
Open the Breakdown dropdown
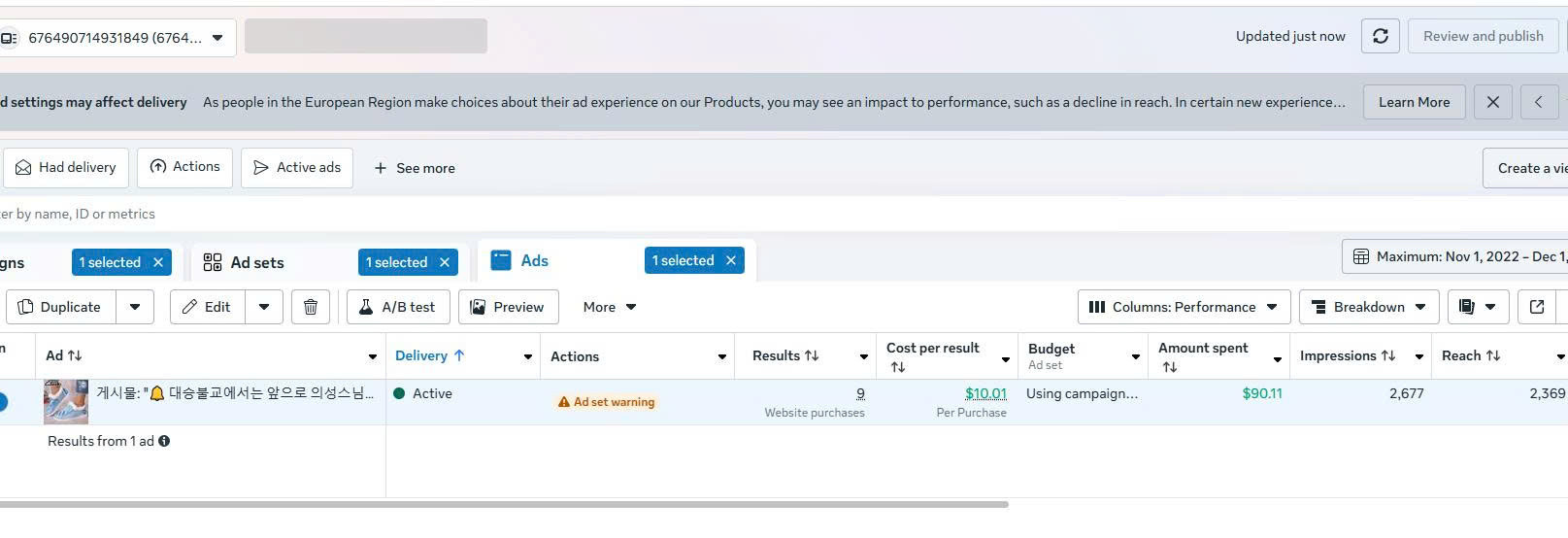pyautogui.click(x=1368, y=307)
